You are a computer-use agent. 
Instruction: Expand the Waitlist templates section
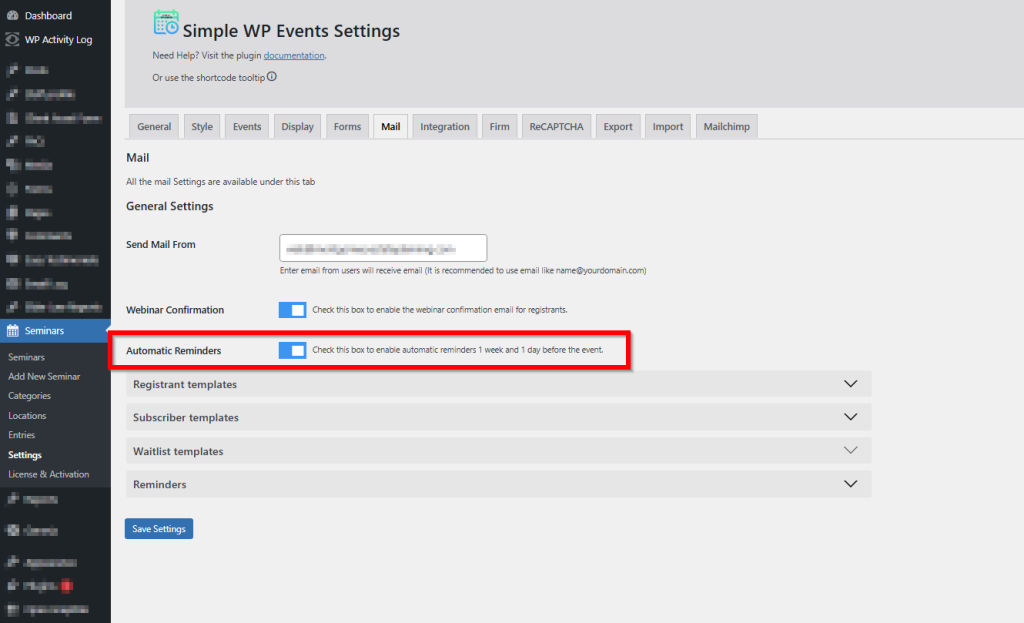point(498,451)
